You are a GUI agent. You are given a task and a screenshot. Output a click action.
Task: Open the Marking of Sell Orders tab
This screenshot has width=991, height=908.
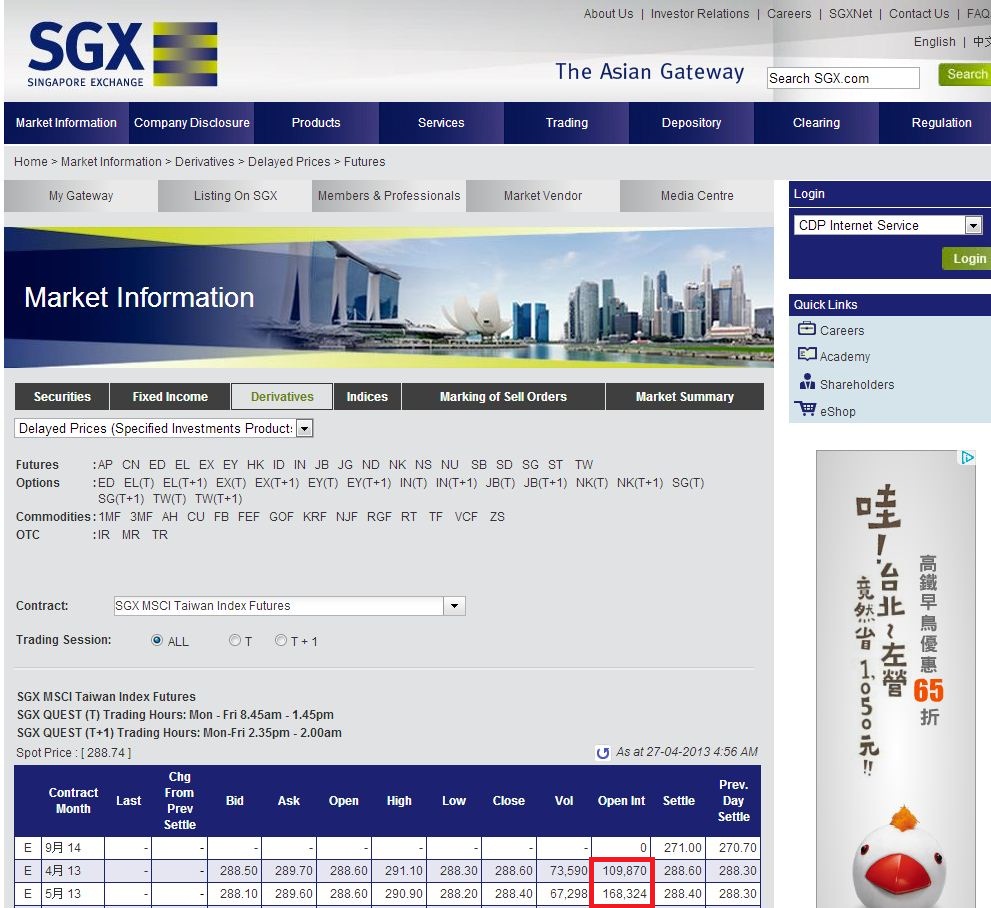click(503, 397)
